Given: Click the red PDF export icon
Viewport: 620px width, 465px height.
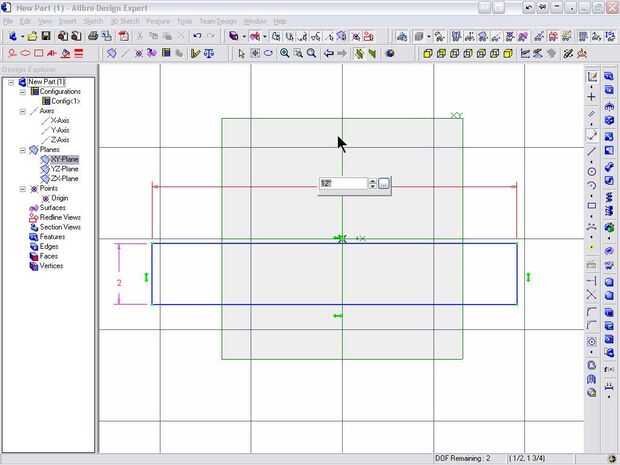Looking at the screenshot, I should 124,36.
